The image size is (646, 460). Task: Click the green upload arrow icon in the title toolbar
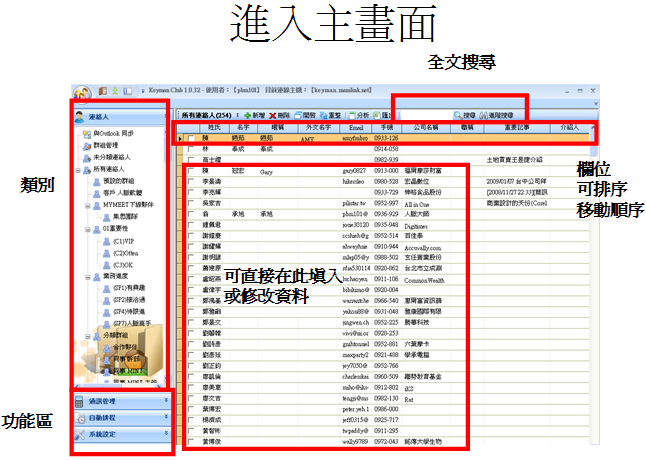tap(115, 91)
